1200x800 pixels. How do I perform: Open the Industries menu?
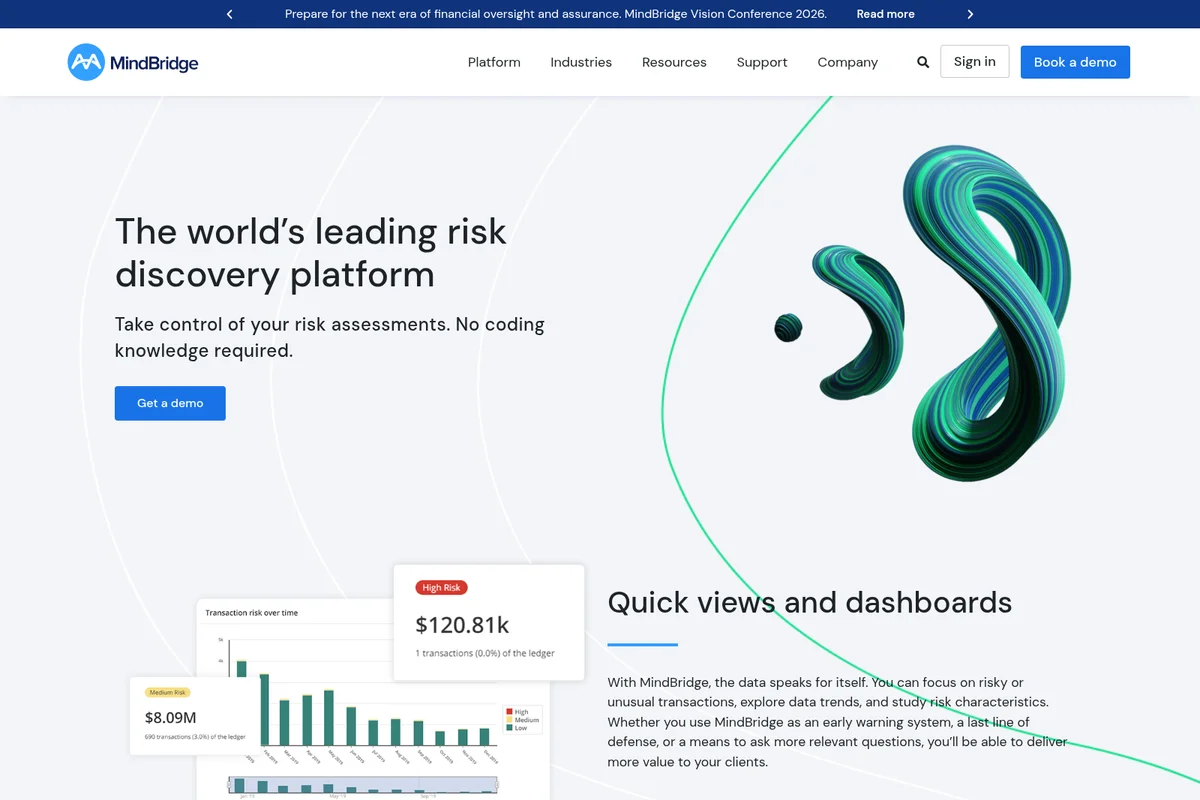click(x=581, y=62)
